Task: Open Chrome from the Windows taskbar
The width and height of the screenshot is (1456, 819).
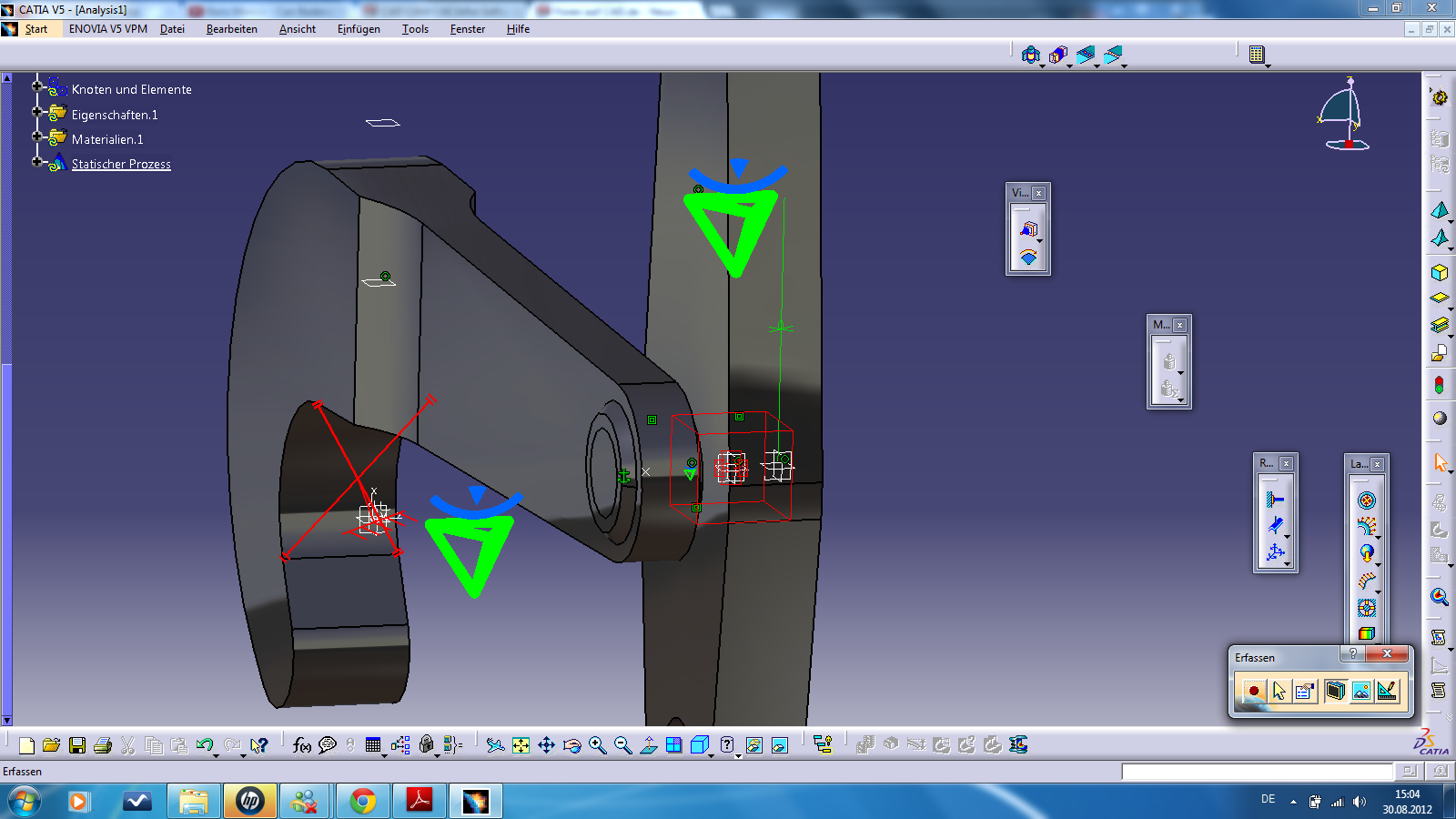Action: click(362, 801)
